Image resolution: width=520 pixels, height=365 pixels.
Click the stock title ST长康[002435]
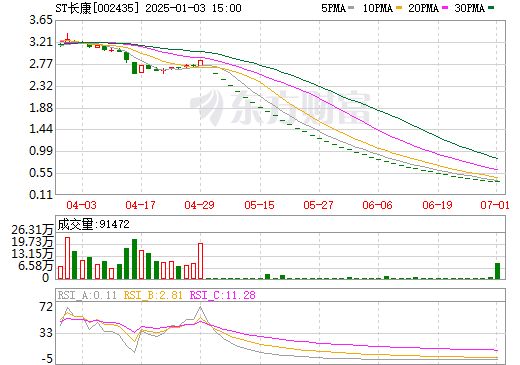coord(97,8)
